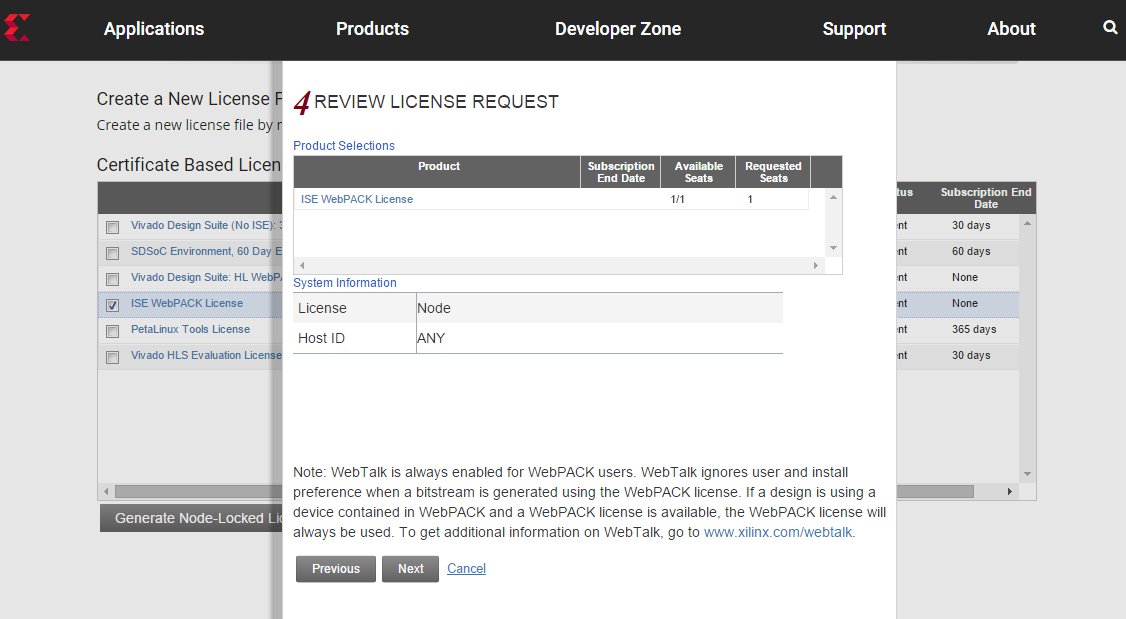This screenshot has width=1126, height=619.
Task: Click the Vivado HLS Evaluation License link
Action: 205,355
